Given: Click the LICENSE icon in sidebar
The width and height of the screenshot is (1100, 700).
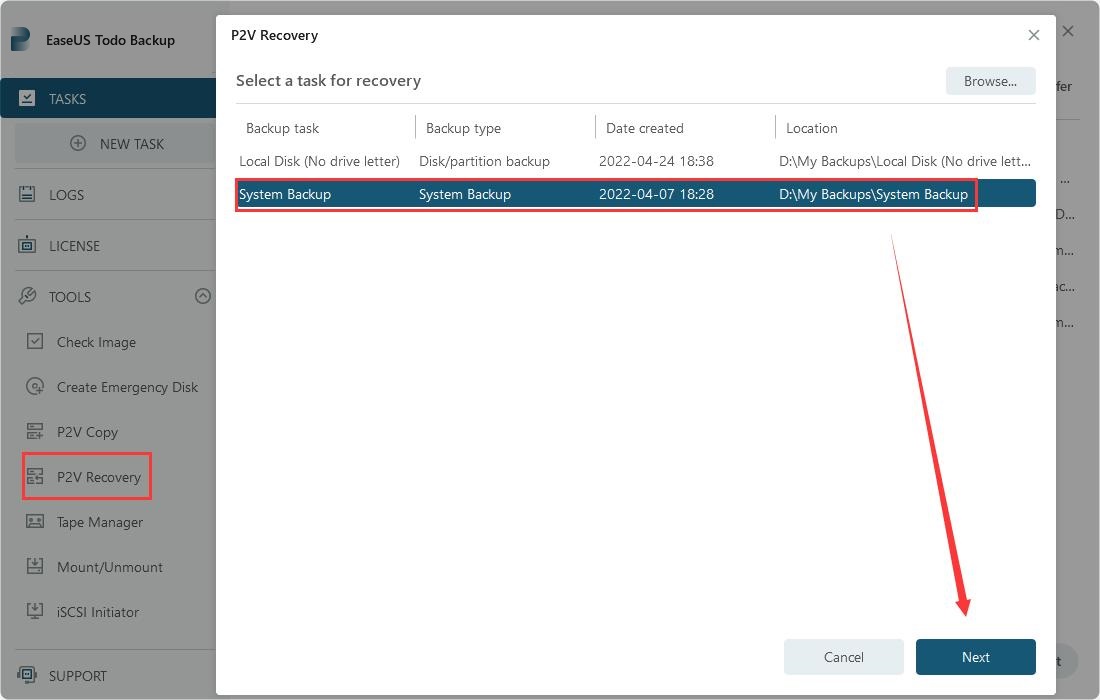Looking at the screenshot, I should pyautogui.click(x=27, y=245).
